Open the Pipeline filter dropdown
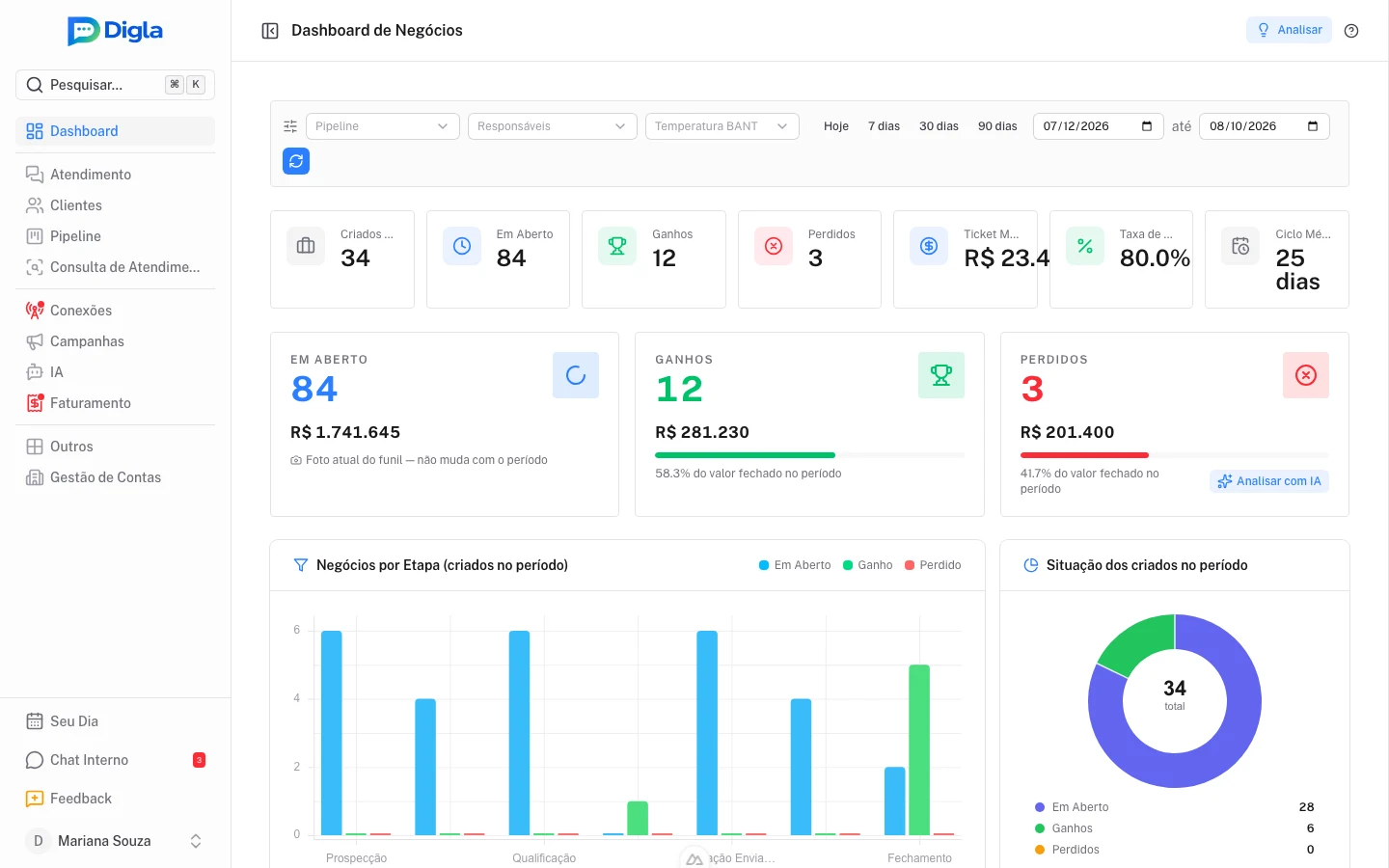 [383, 126]
